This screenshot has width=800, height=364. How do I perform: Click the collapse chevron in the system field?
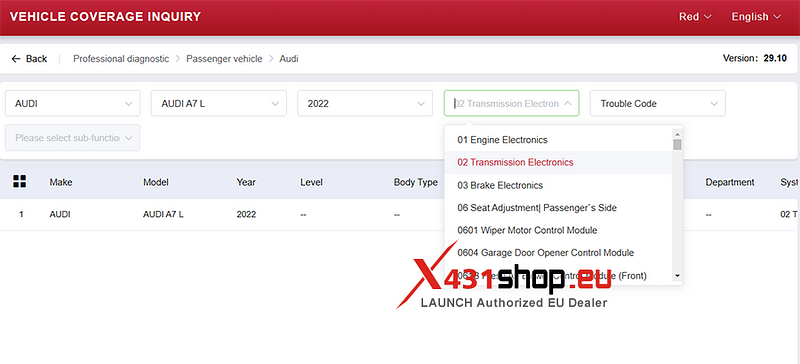coord(568,104)
